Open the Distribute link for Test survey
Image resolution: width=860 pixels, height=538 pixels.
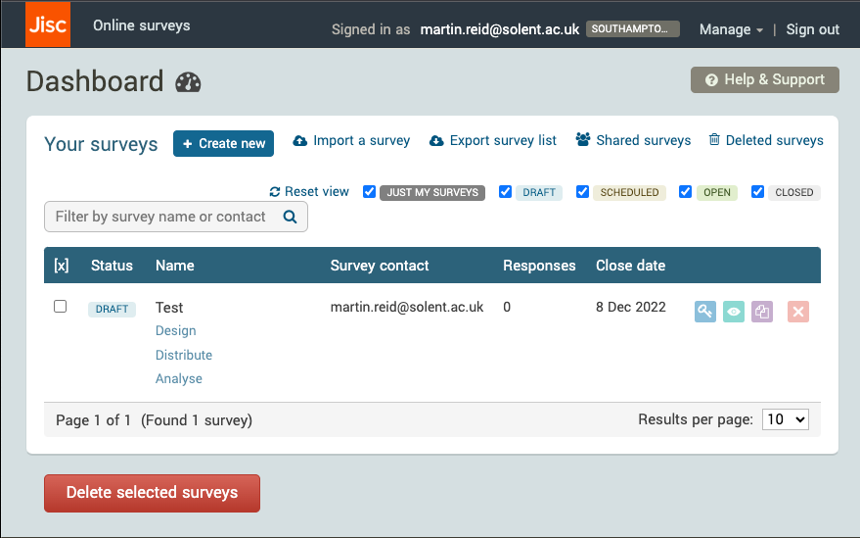click(x=184, y=355)
